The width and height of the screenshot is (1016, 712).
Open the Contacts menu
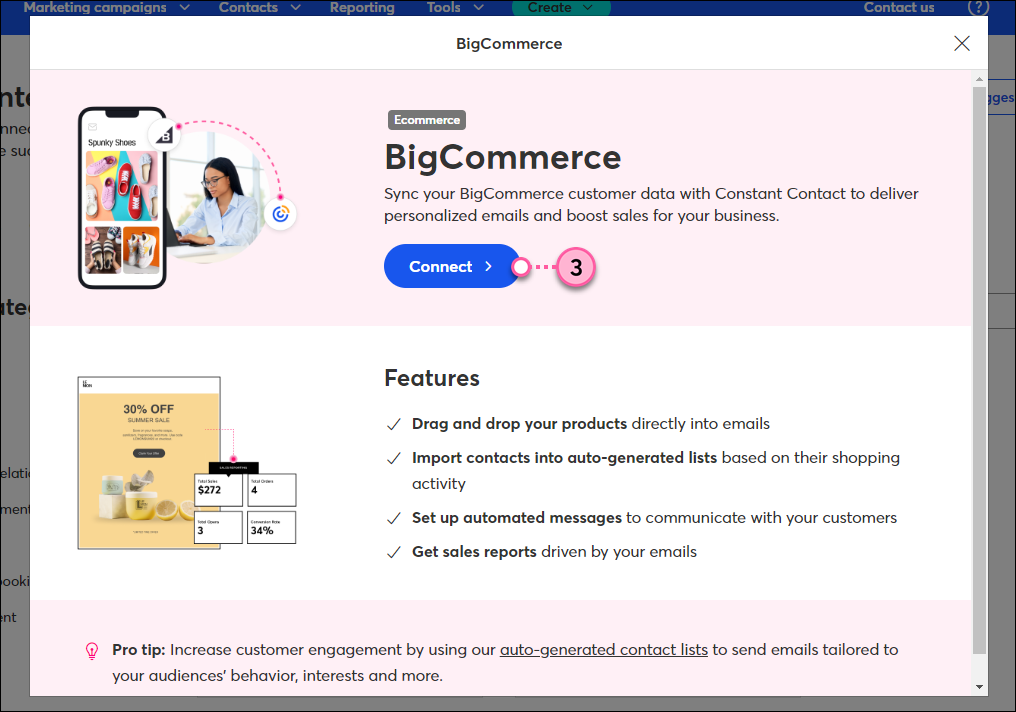click(x=248, y=8)
